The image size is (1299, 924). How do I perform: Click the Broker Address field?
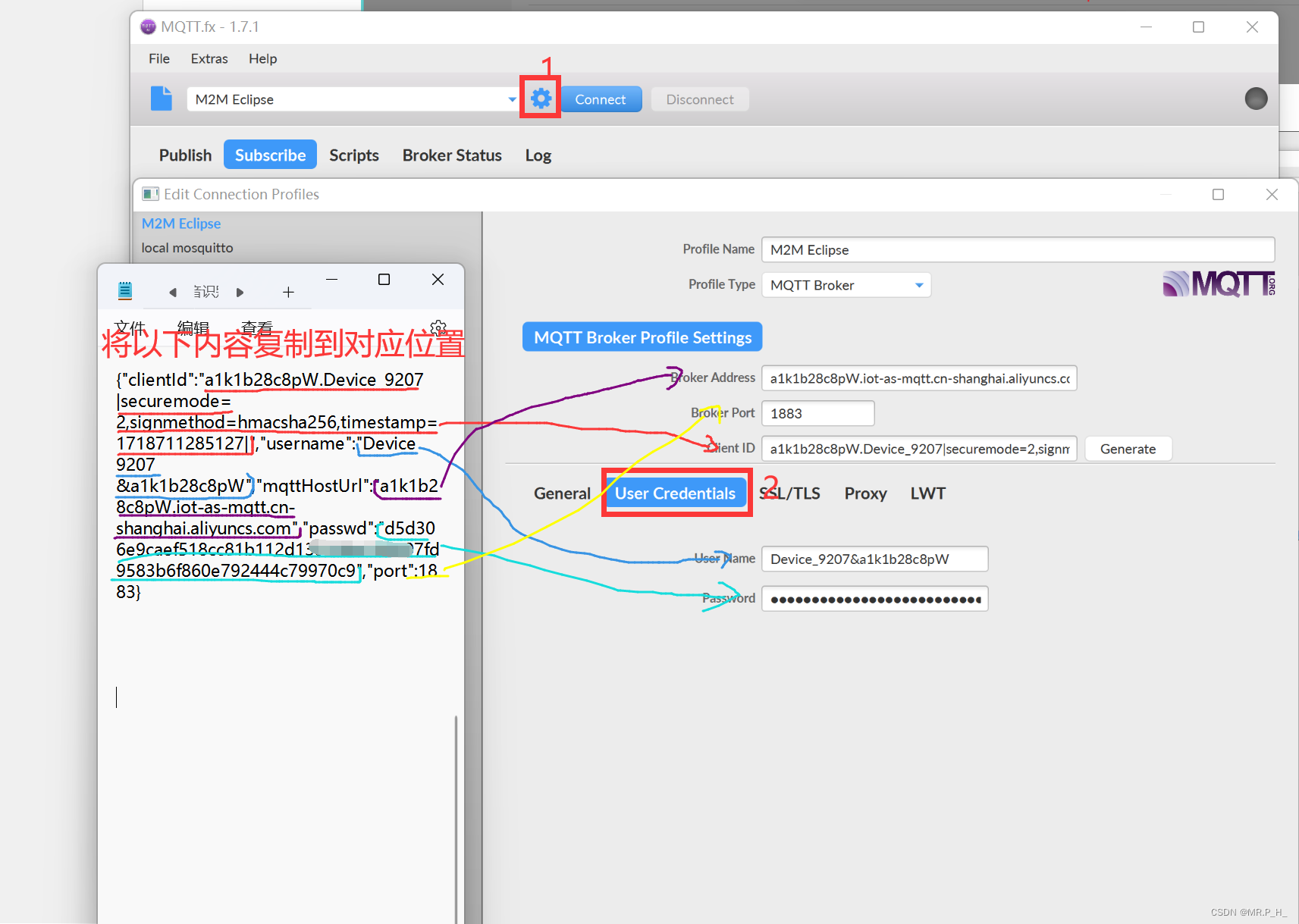919,378
